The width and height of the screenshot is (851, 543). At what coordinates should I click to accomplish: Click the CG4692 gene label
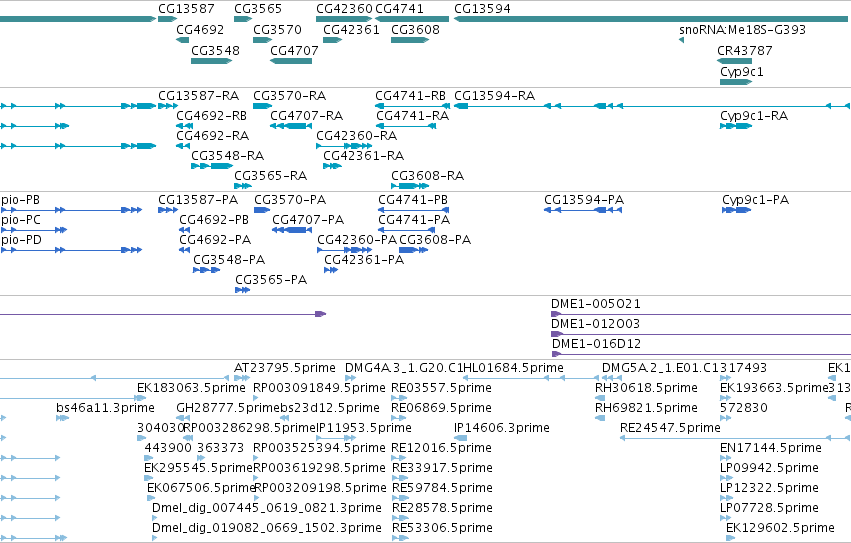[x=200, y=29]
